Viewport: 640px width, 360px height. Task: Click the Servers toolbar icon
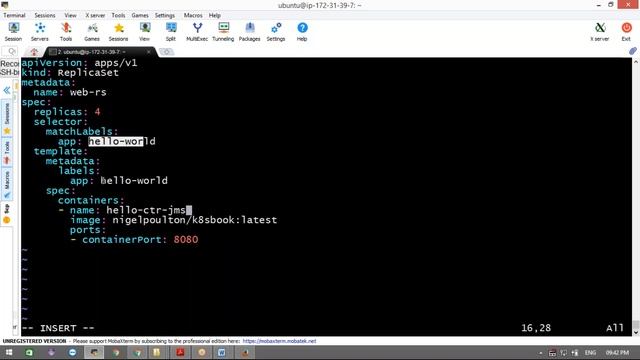pyautogui.click(x=40, y=32)
